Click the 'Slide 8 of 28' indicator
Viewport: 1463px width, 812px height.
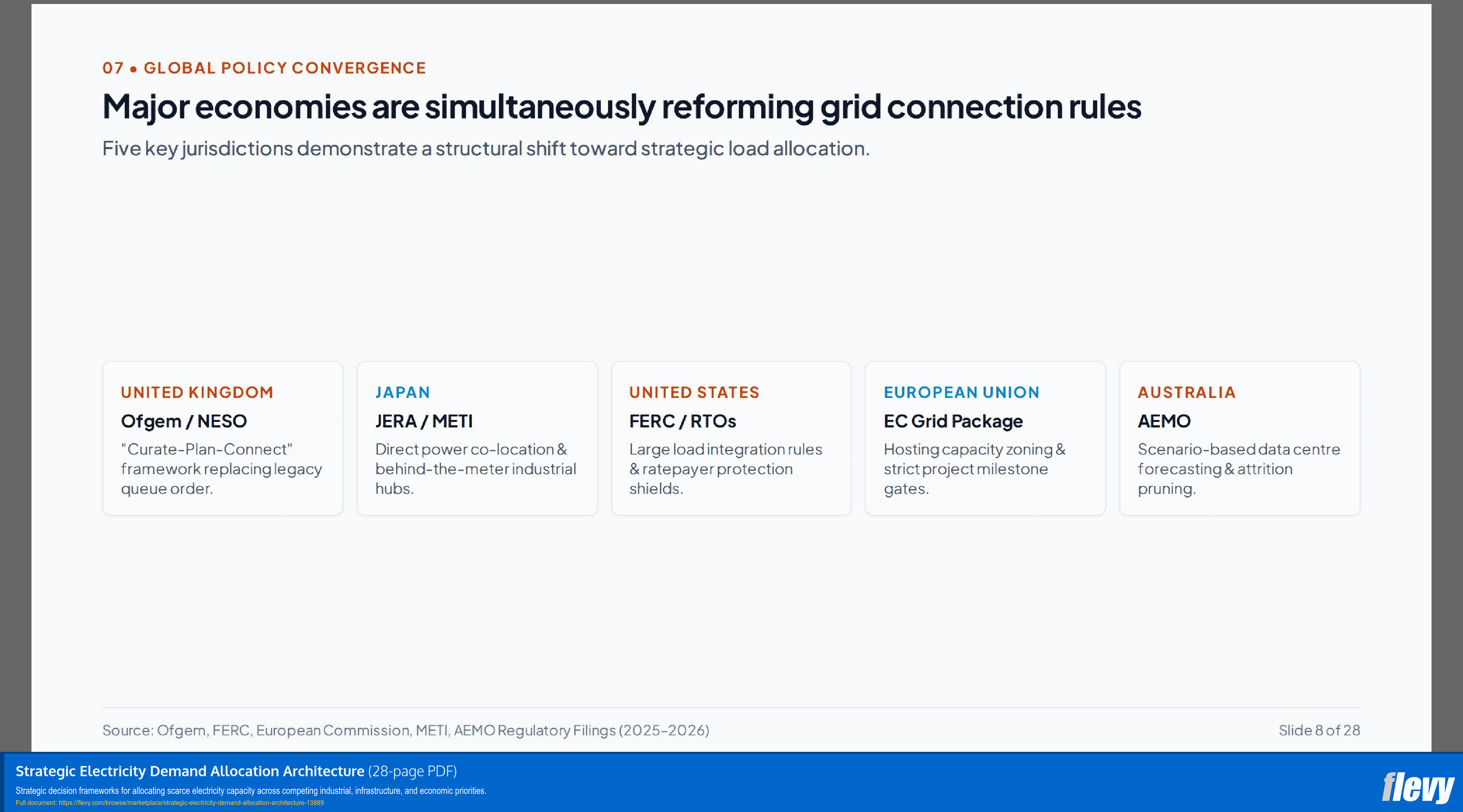coord(1319,730)
